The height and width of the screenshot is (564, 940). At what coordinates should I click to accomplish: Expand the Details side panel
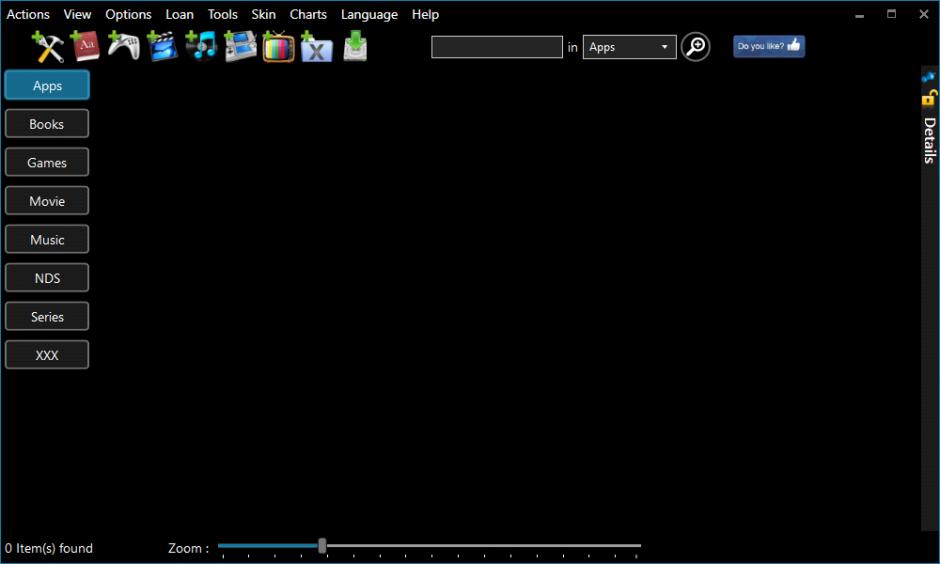click(x=930, y=140)
